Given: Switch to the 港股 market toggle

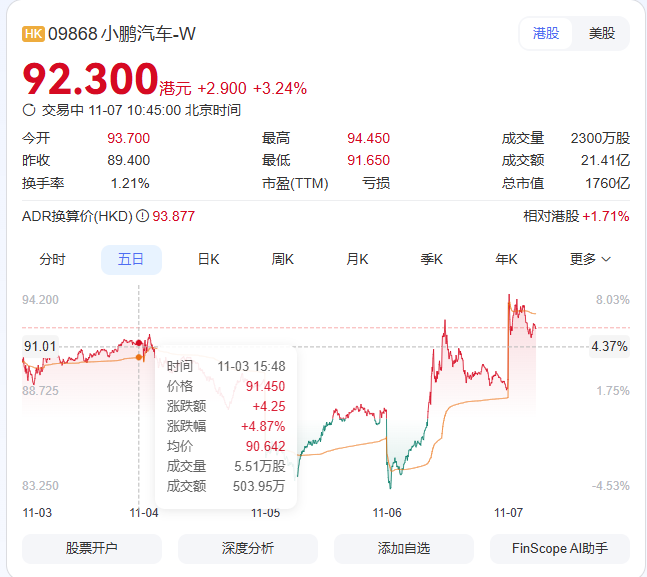Looking at the screenshot, I should point(546,33).
